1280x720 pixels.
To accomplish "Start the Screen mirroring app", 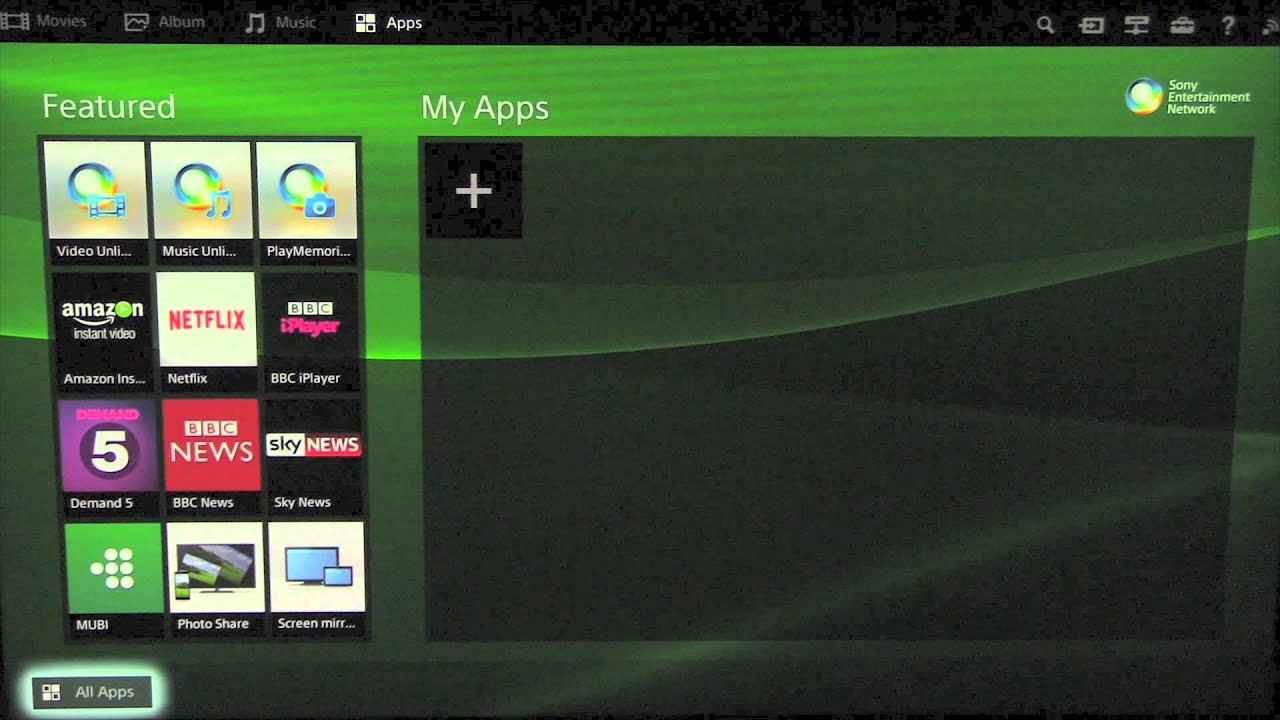I will (x=317, y=579).
